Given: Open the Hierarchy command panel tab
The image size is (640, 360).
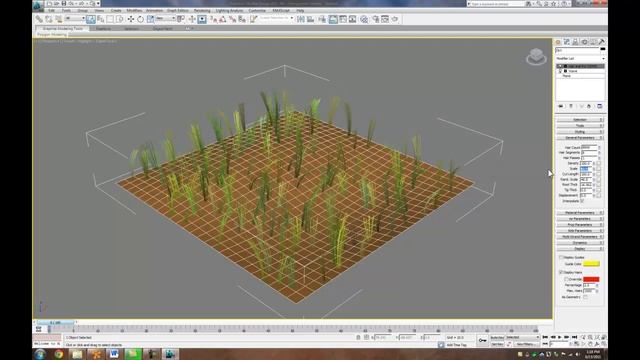Looking at the screenshot, I should pos(576,42).
